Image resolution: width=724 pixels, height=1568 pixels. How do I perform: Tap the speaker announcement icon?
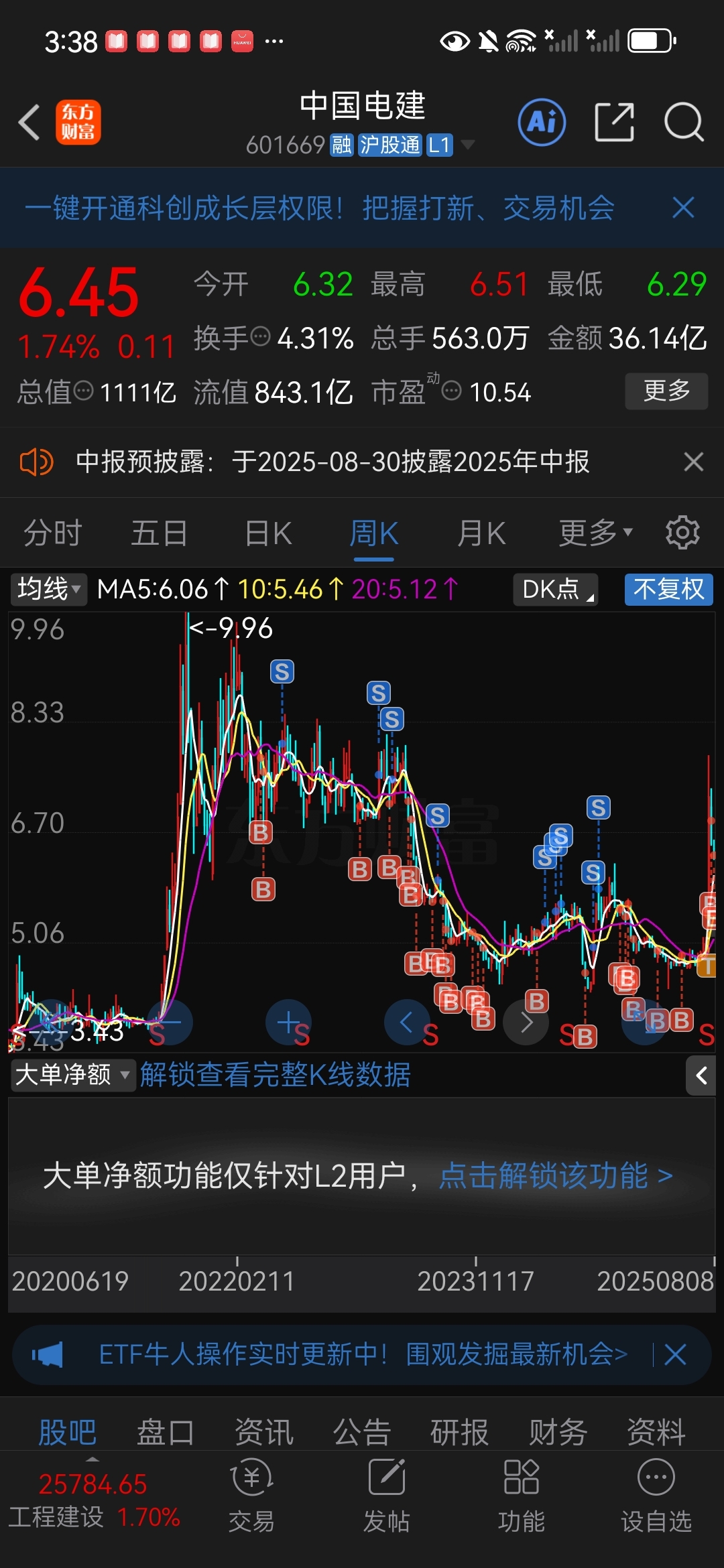(x=36, y=462)
